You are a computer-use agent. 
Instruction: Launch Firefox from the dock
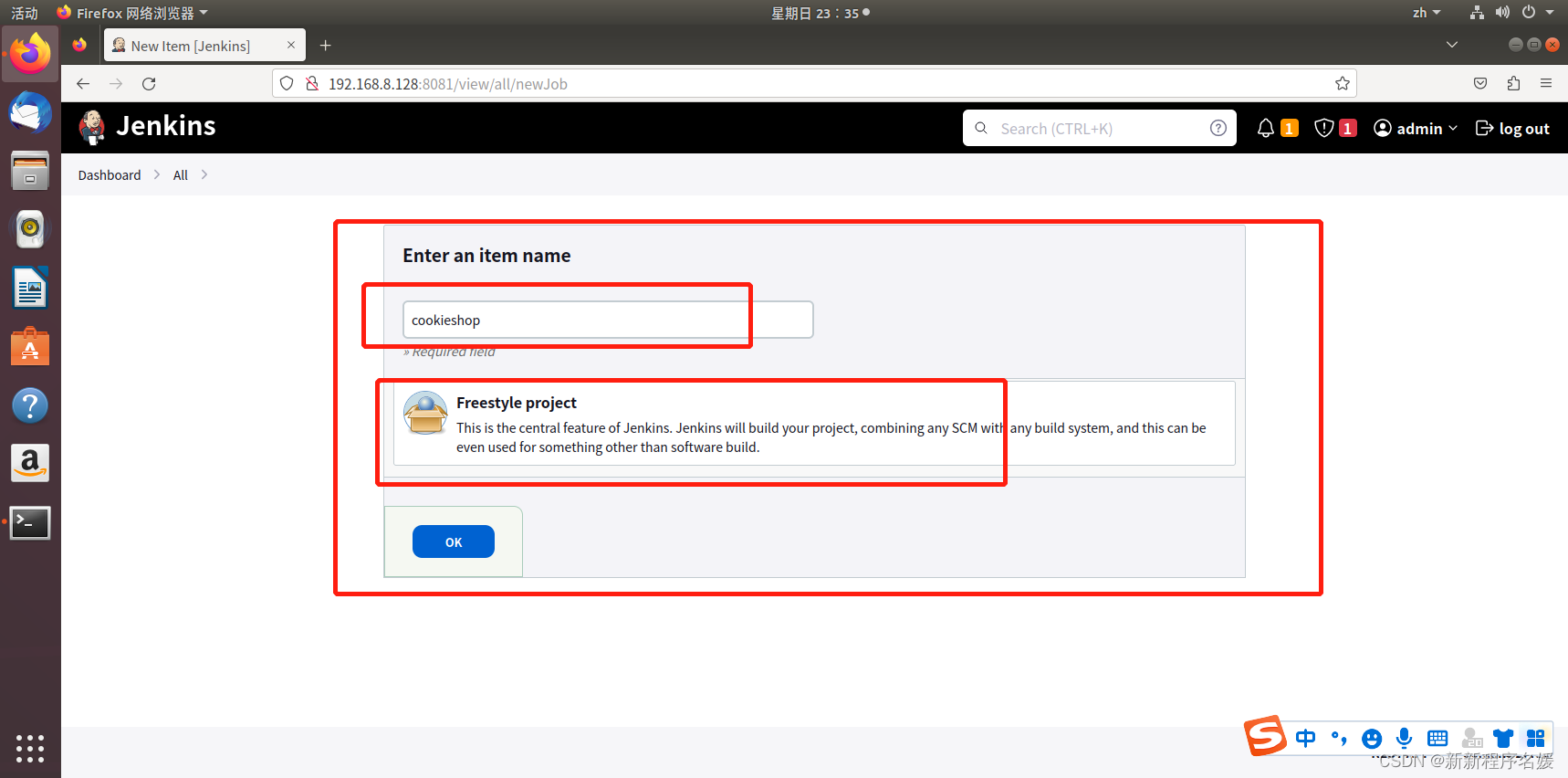click(x=30, y=54)
